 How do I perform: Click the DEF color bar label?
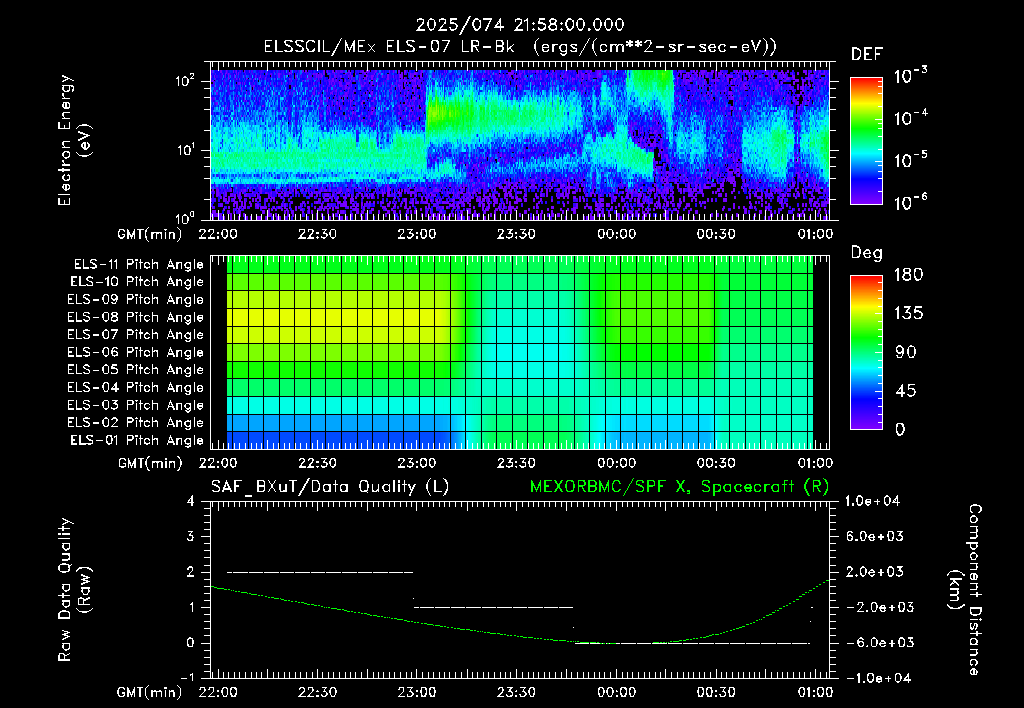(867, 55)
